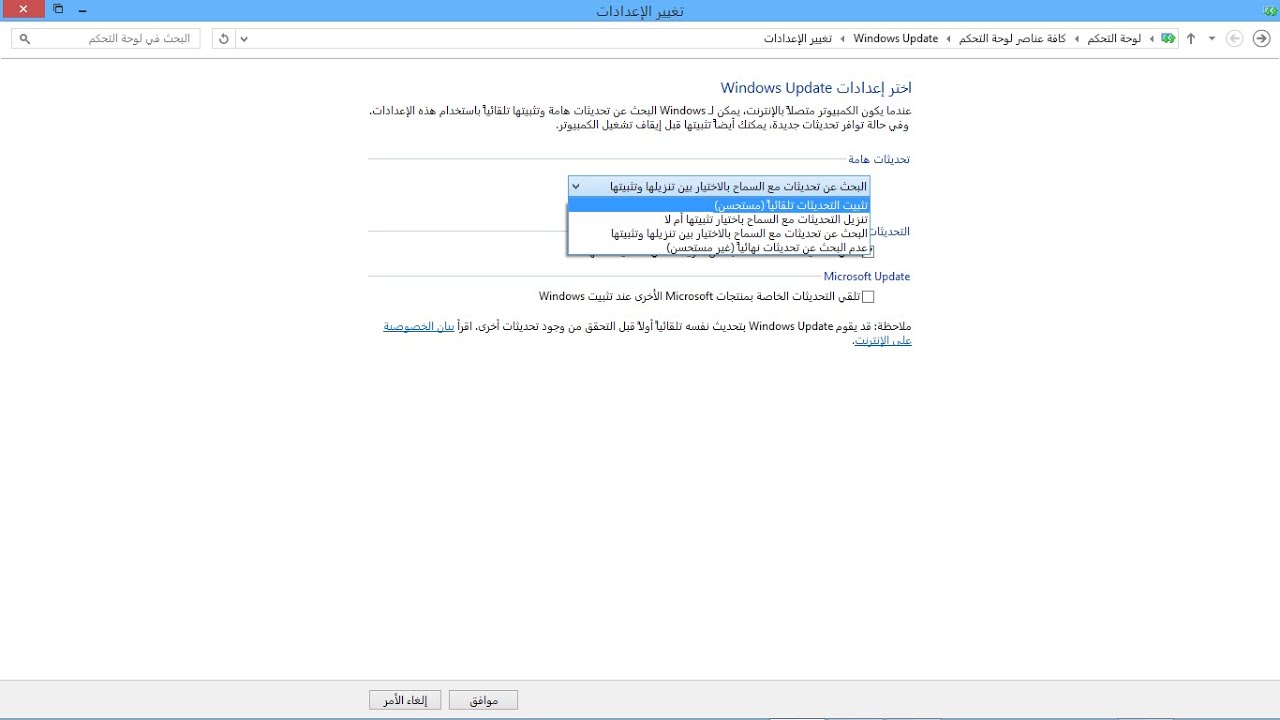Click لوحة التحكم breadcrumb
The height and width of the screenshot is (720, 1280).
[1115, 38]
